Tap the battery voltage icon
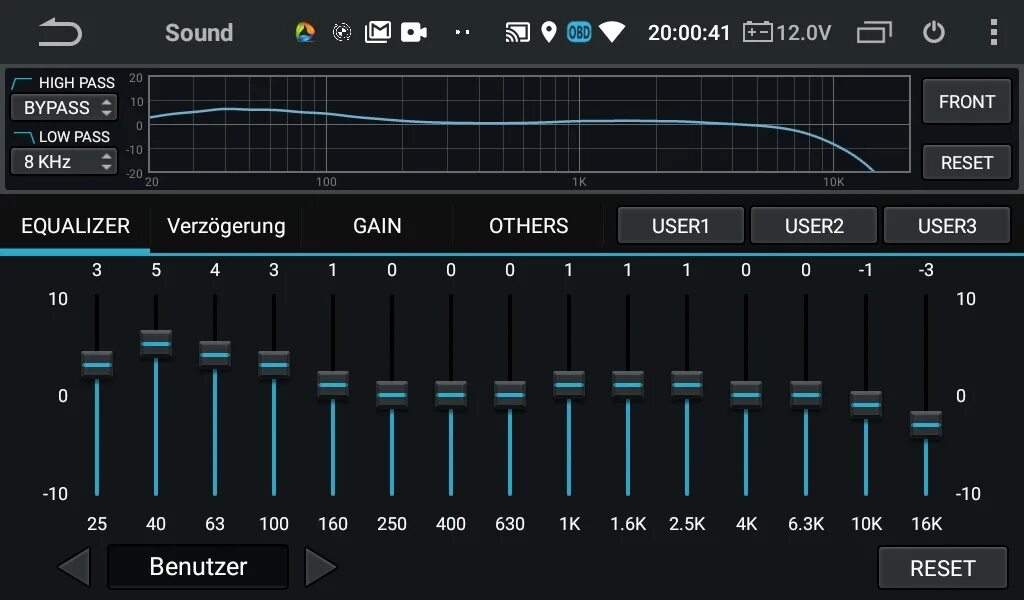Image resolution: width=1024 pixels, height=600 pixels. tap(757, 32)
